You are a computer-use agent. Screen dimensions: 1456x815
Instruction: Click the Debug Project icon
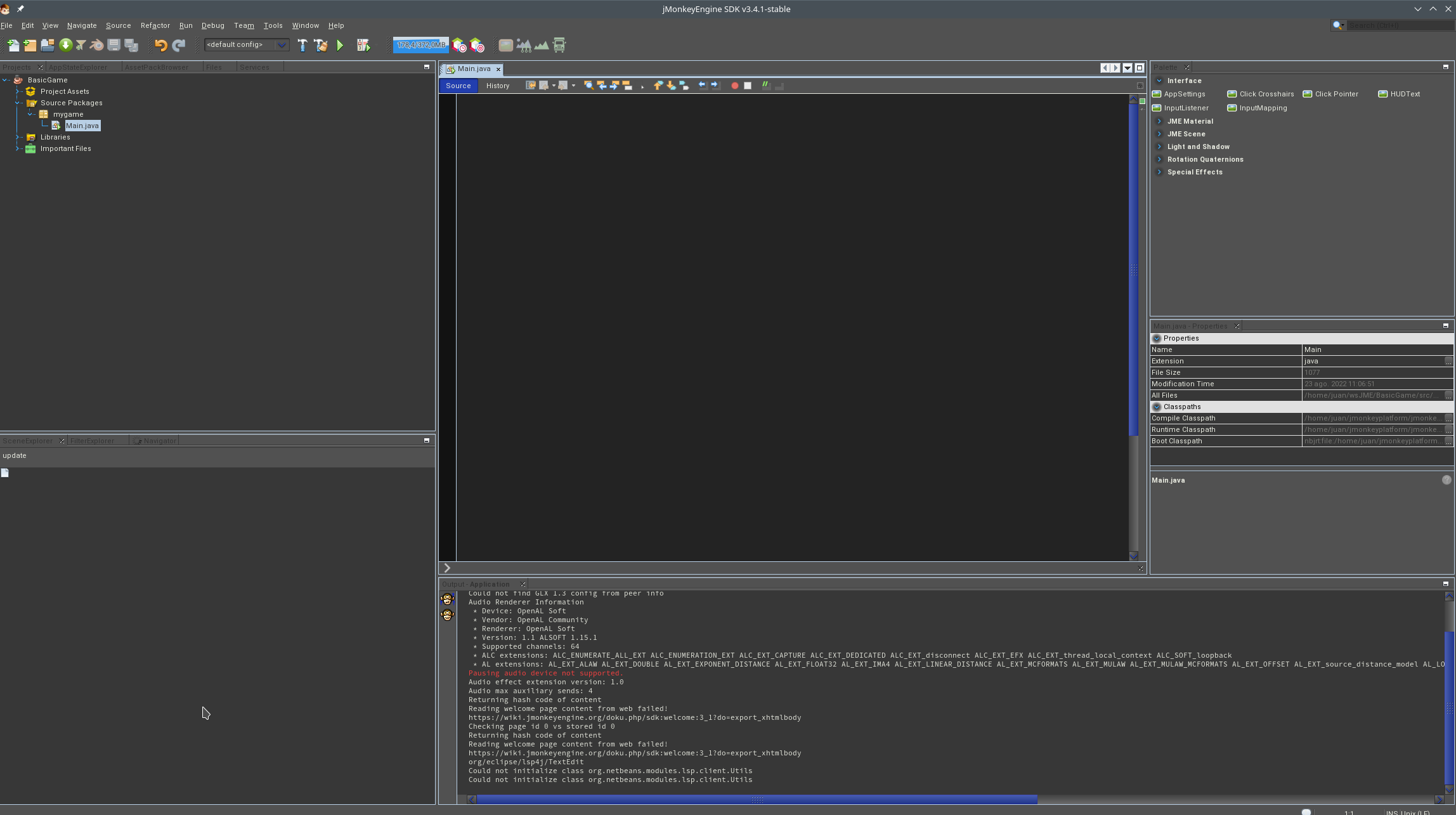pyautogui.click(x=363, y=45)
